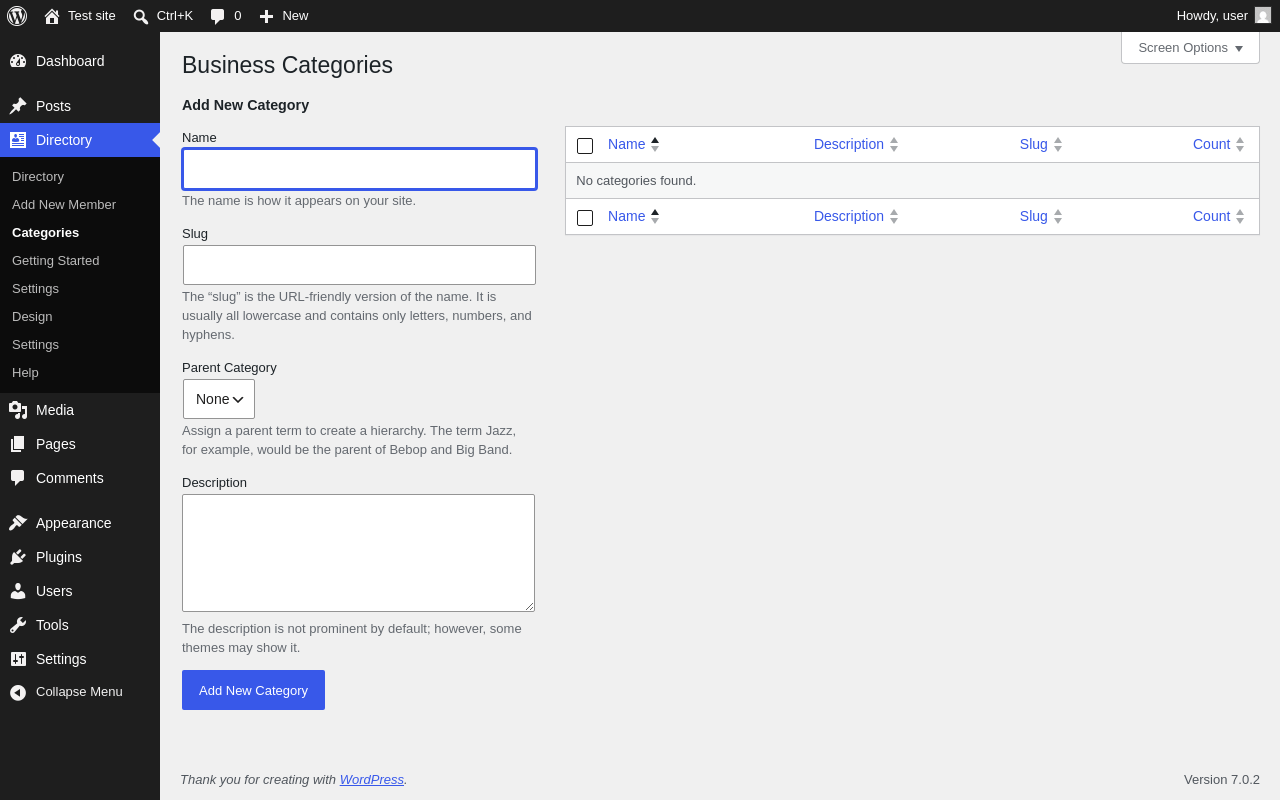Open the Test site home icon

tap(52, 16)
